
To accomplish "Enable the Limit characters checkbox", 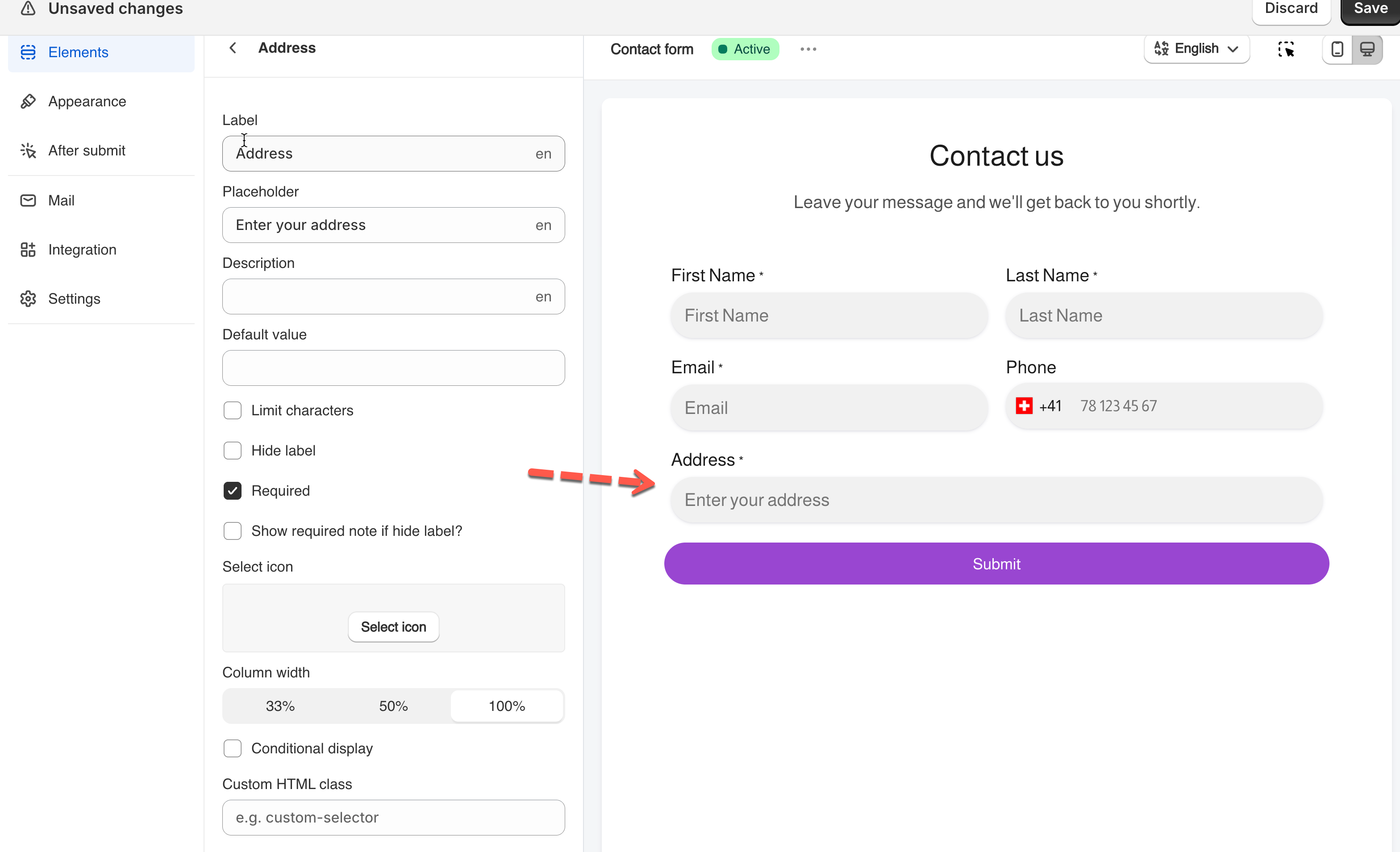I will coord(233,410).
